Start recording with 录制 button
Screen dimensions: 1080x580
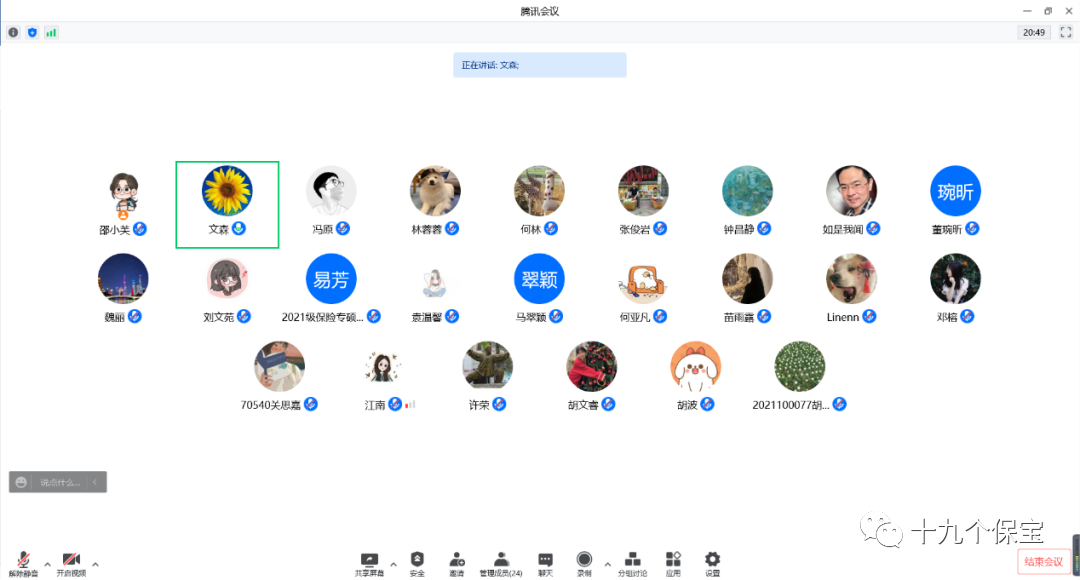point(584,563)
